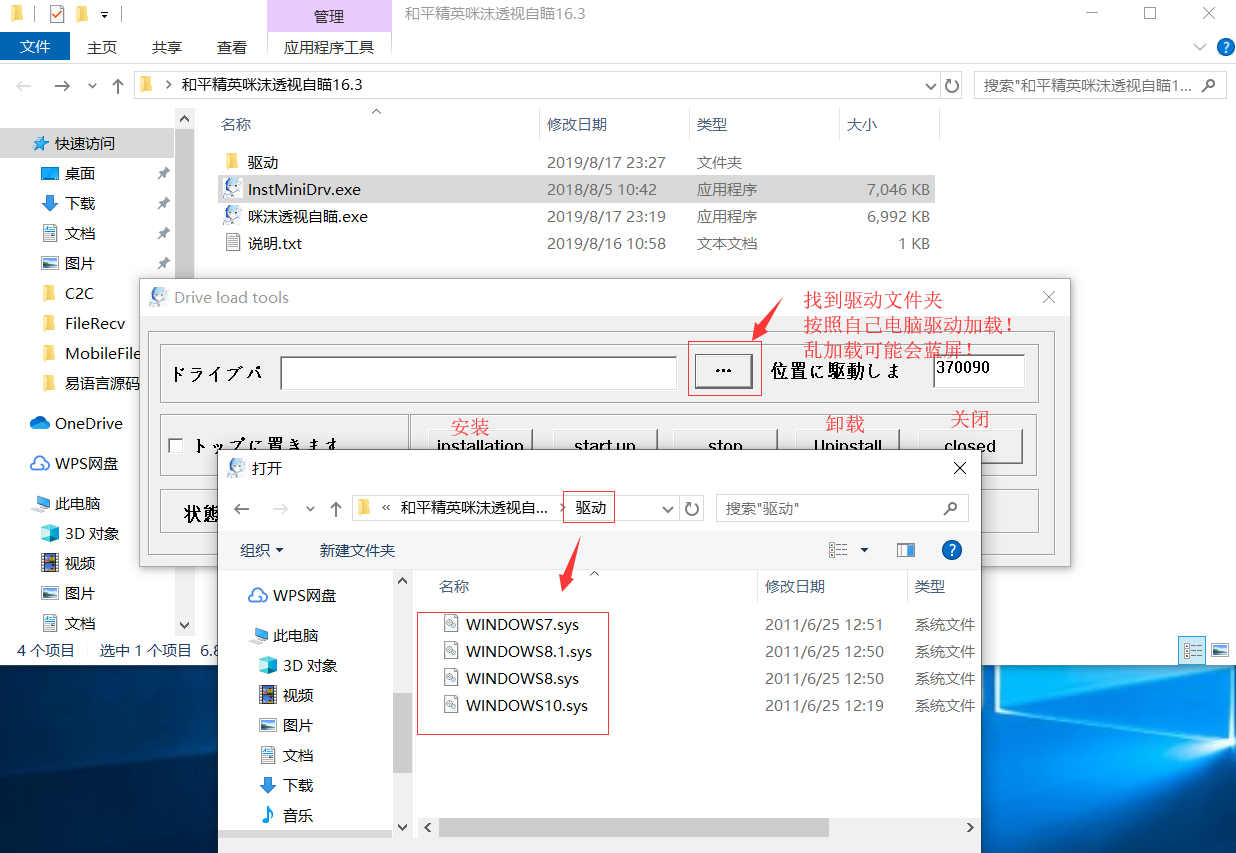Open the 共享 ribbon tab

[x=167, y=47]
